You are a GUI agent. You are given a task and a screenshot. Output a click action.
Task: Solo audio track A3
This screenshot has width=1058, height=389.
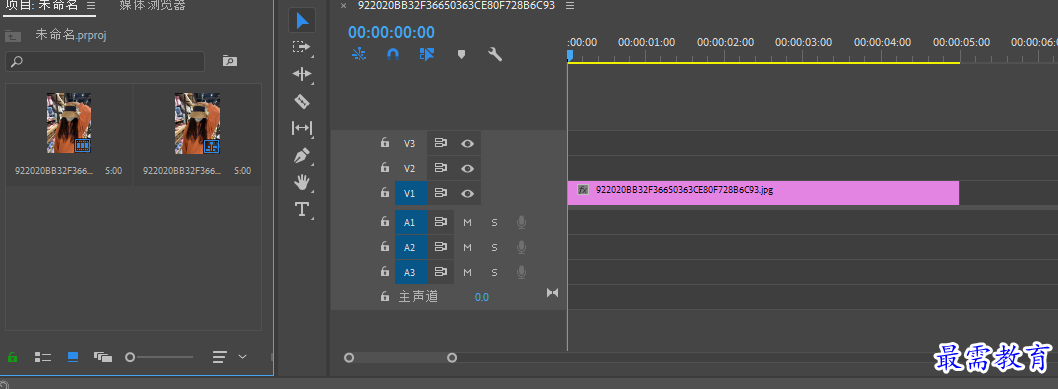[494, 272]
